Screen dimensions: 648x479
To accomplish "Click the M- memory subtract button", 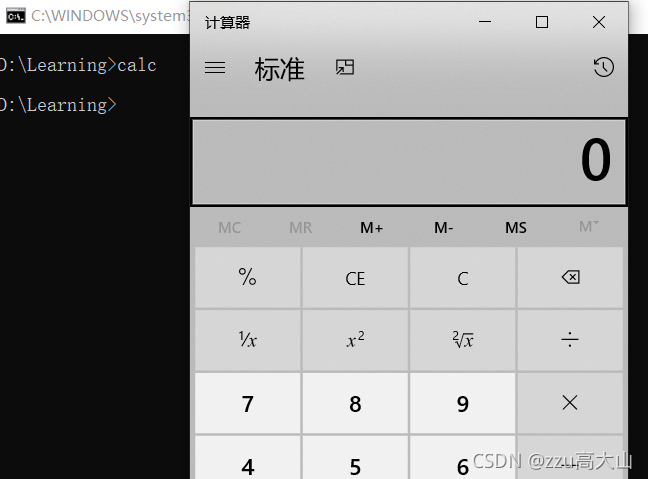I will (x=443, y=227).
